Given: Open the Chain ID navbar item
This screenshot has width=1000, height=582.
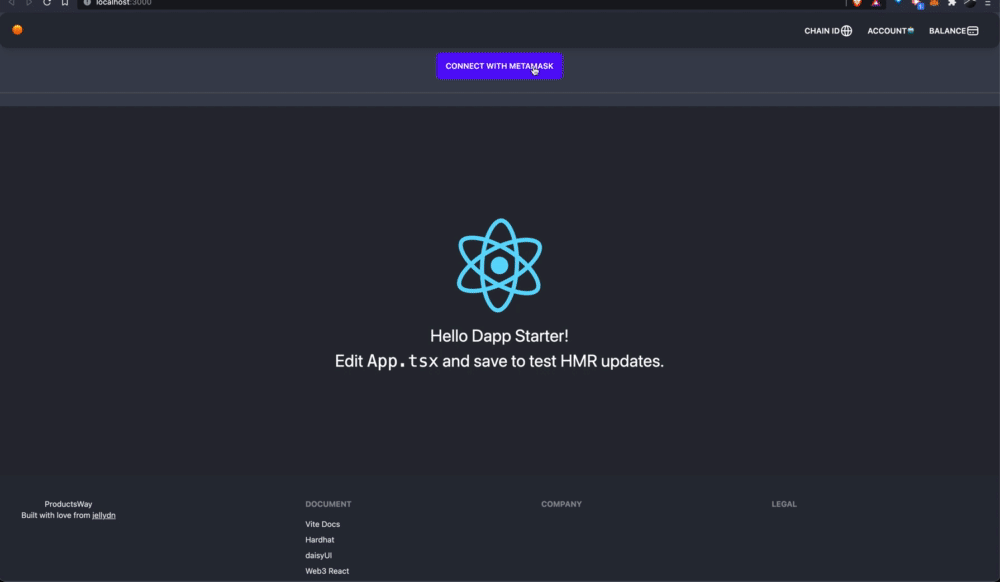Looking at the screenshot, I should pyautogui.click(x=828, y=31).
